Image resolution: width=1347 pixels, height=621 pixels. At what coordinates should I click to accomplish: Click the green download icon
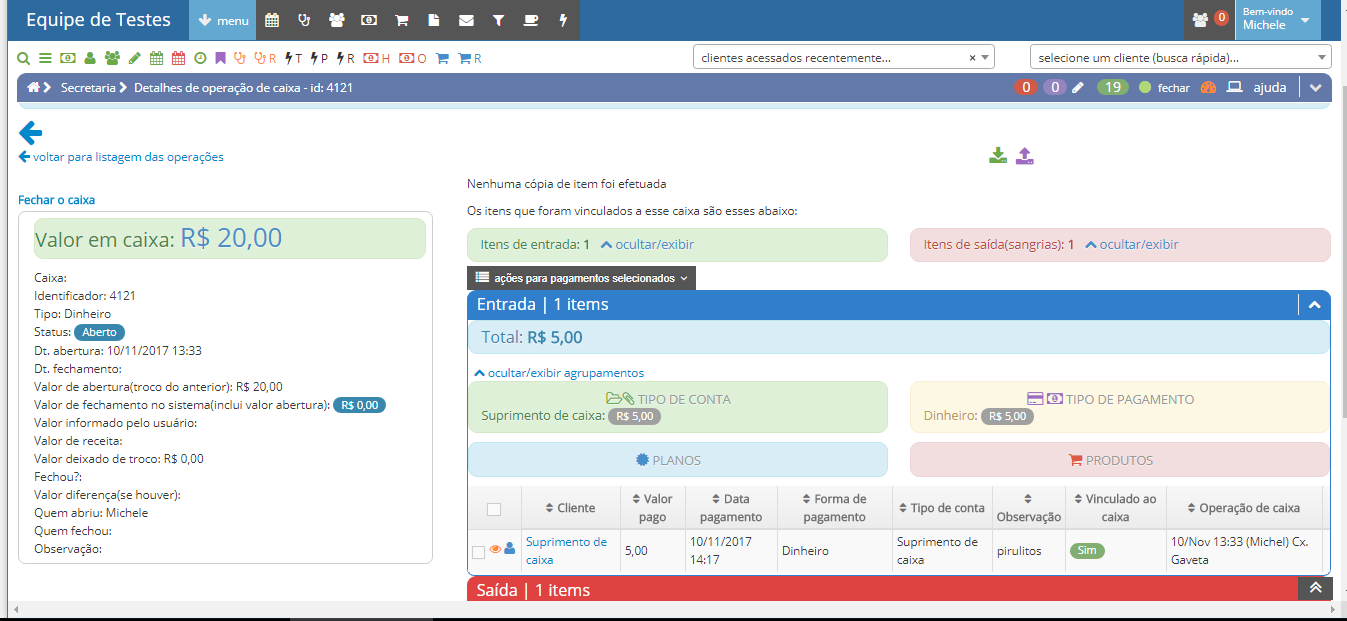tap(997, 155)
